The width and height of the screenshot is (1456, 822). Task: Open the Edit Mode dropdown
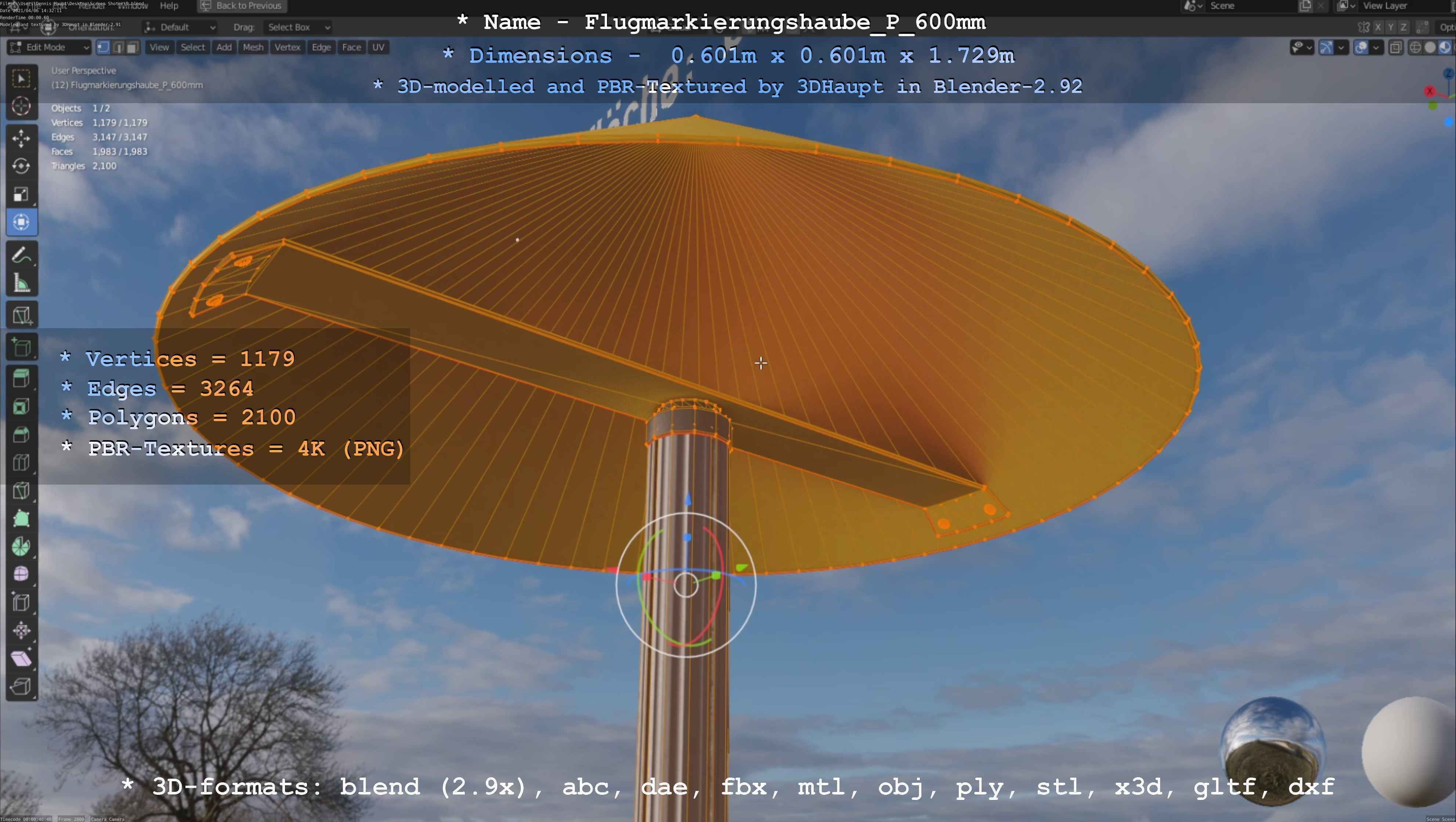[49, 47]
